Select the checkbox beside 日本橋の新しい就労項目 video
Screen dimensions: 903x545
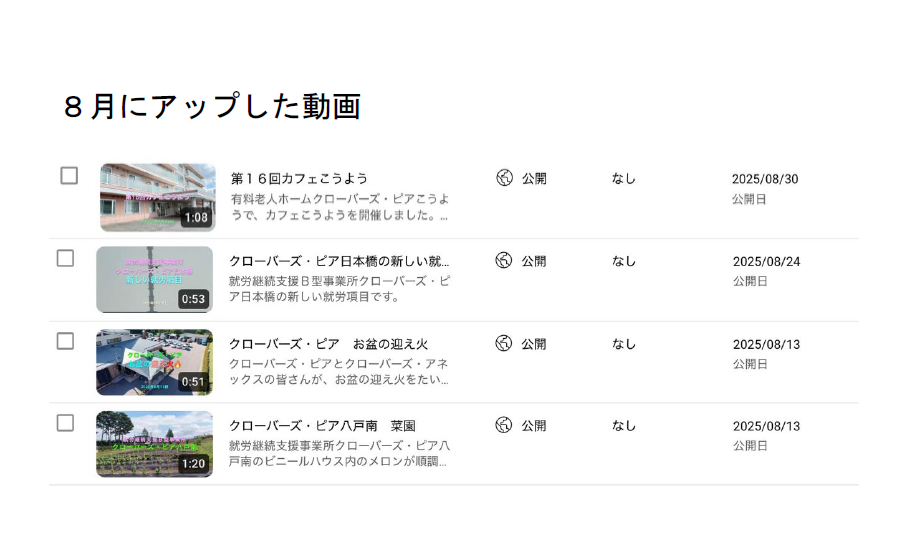[65, 258]
